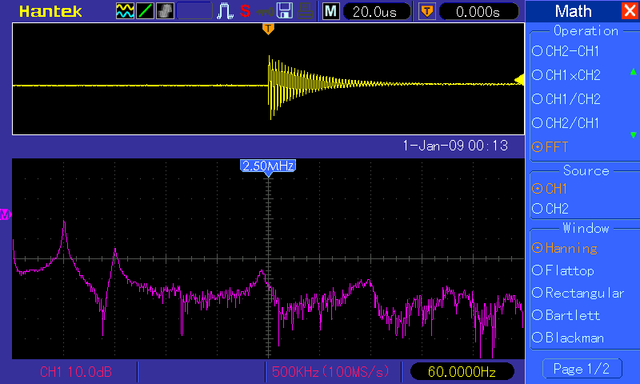Click the CH1 10.0dB scale readout

coord(76,372)
